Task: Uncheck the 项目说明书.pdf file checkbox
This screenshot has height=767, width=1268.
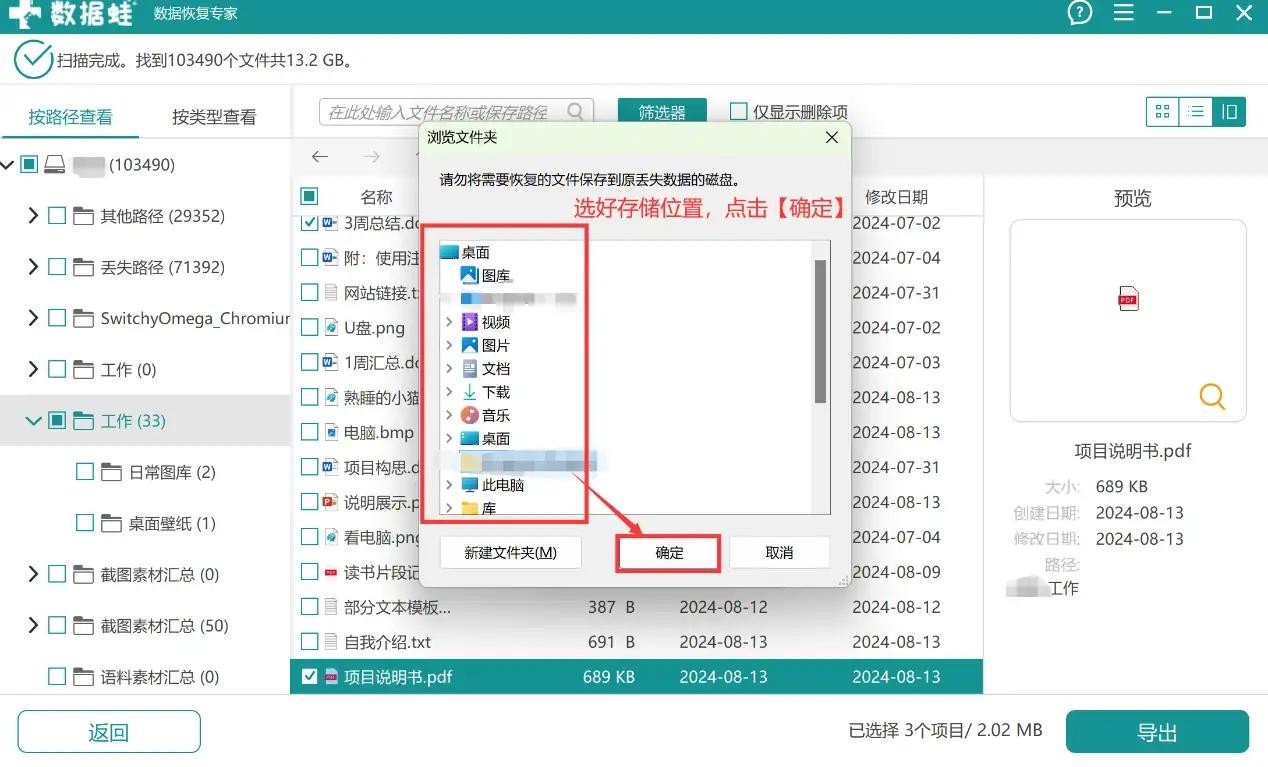Action: point(310,677)
